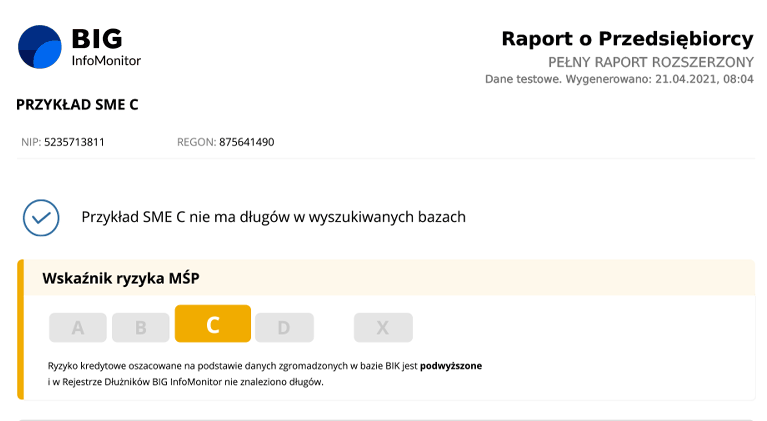Select the highlighted C risk rating box
Screen dimensions: 767x421
[212, 325]
